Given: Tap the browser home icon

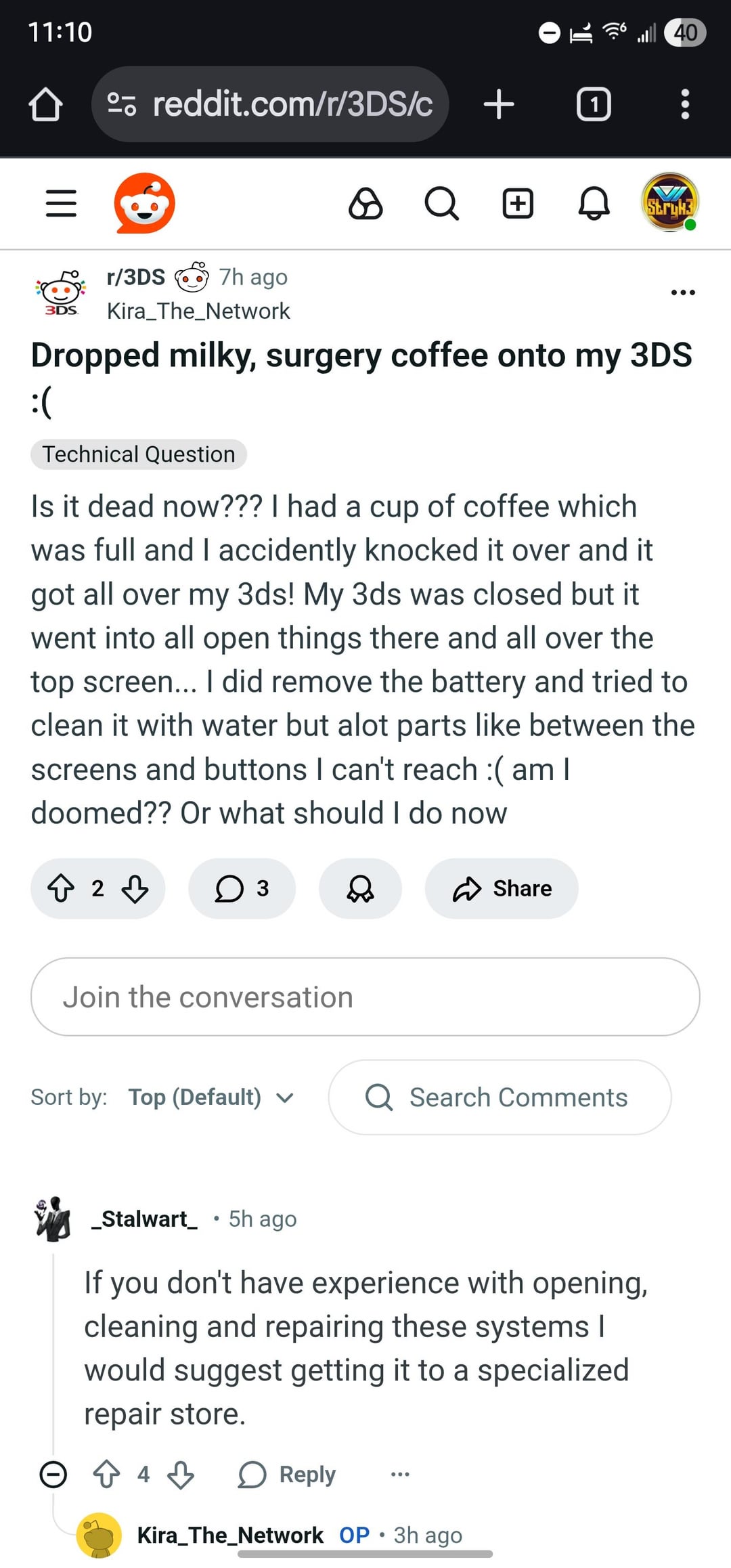Looking at the screenshot, I should click(45, 104).
